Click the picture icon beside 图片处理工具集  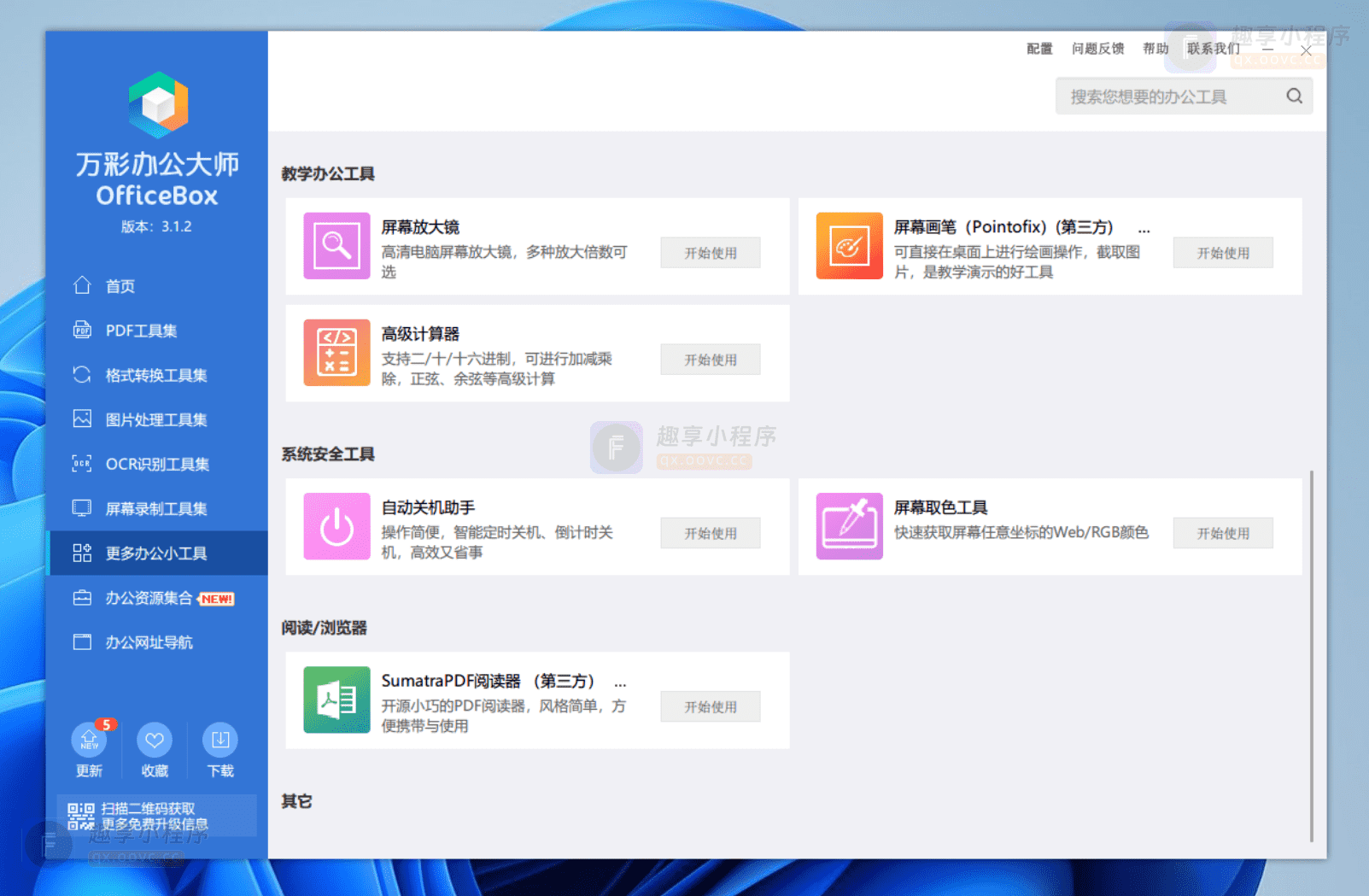pyautogui.click(x=82, y=419)
